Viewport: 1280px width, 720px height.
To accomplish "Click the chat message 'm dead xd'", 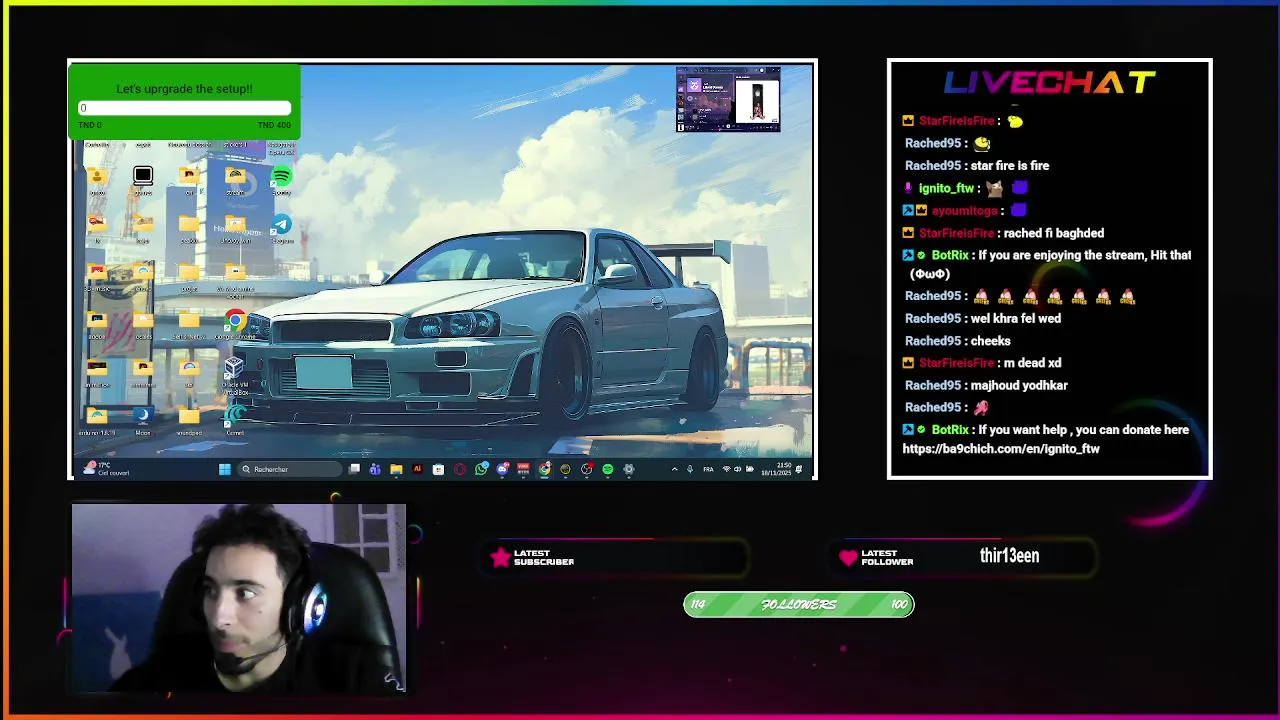I will coord(1033,363).
